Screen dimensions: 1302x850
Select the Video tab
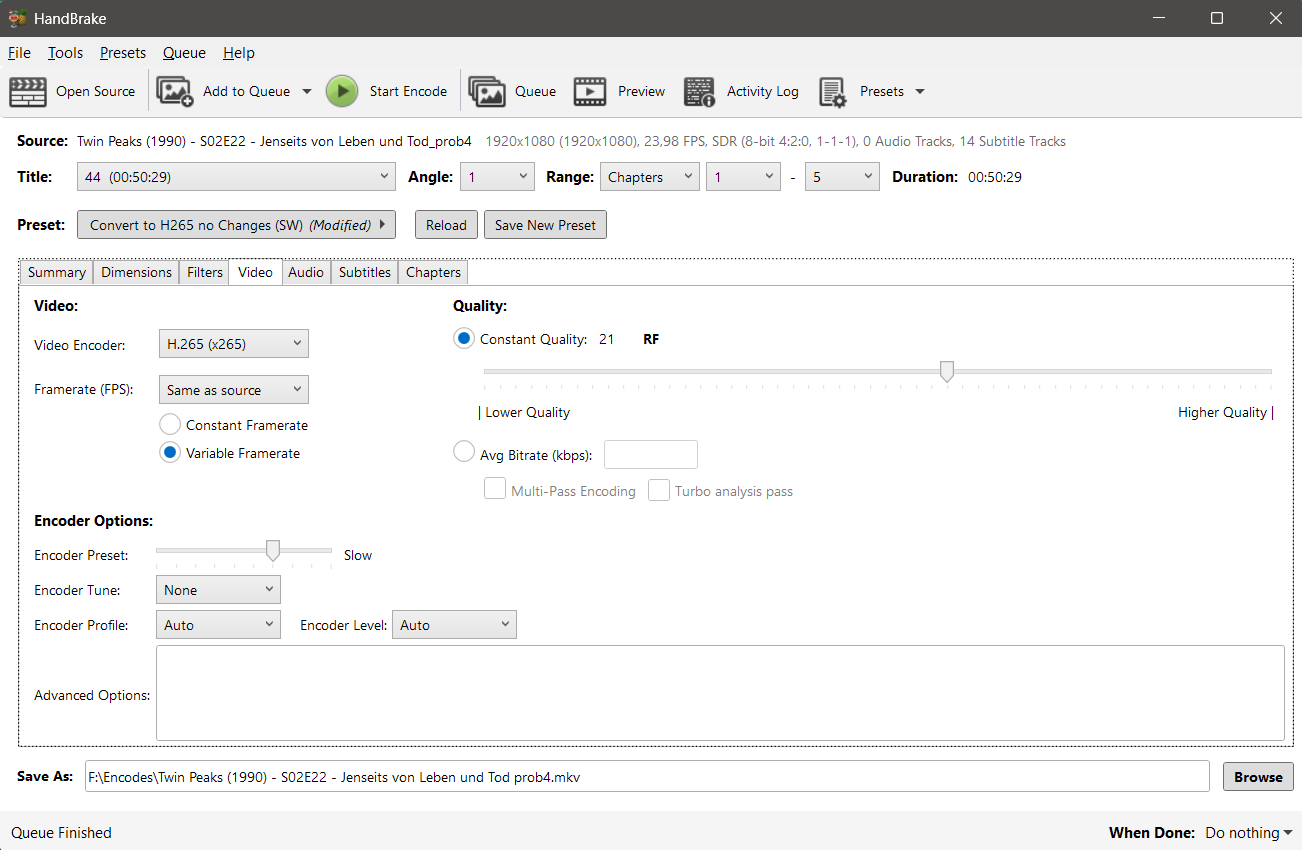(255, 272)
